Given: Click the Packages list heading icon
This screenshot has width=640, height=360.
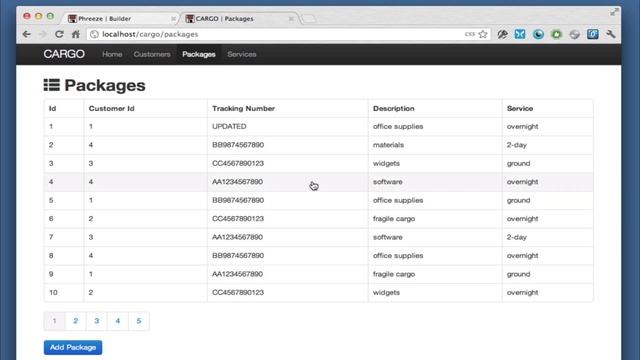Looking at the screenshot, I should [x=52, y=85].
